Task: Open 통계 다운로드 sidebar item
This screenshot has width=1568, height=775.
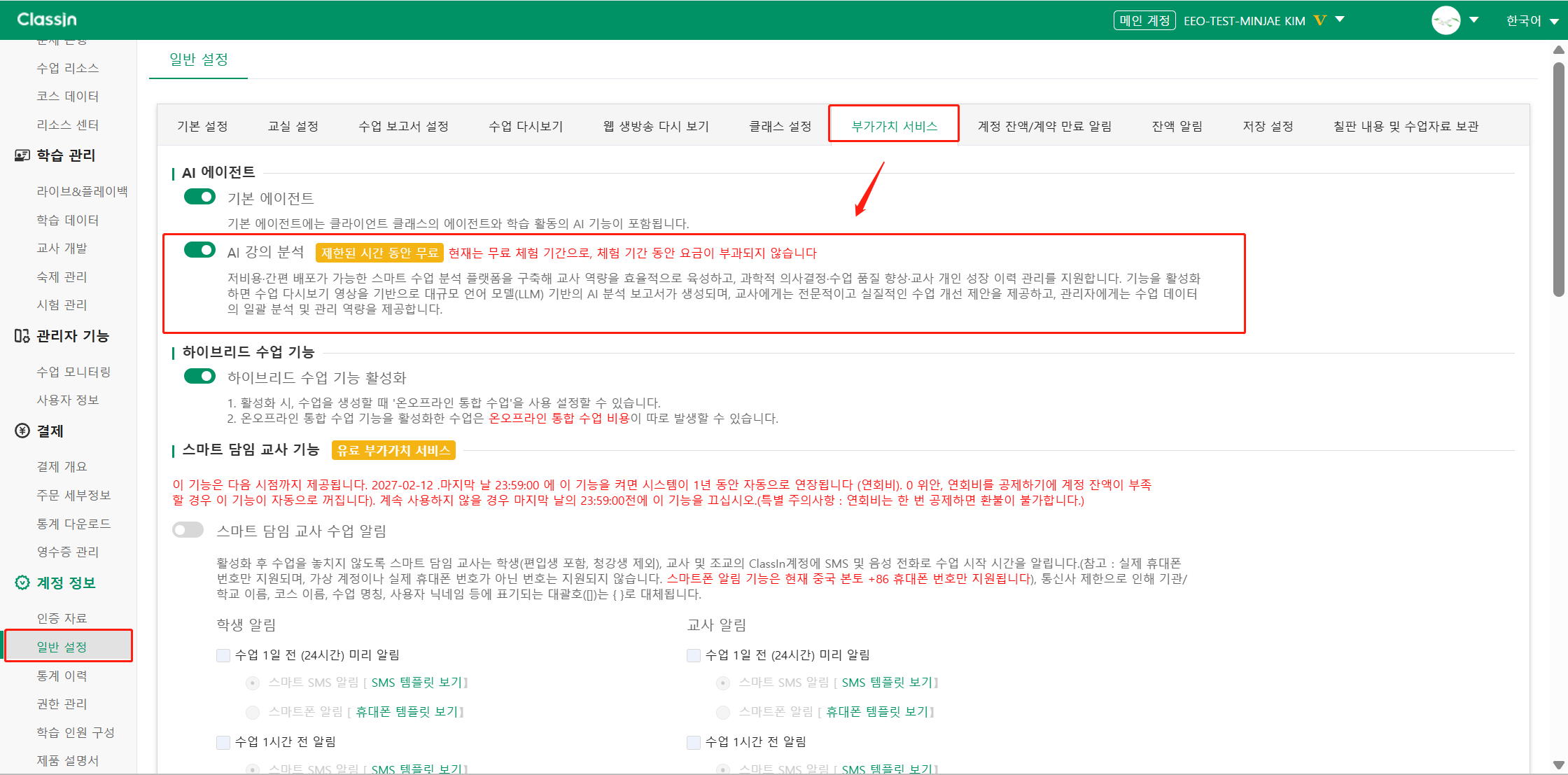Action: (73, 524)
